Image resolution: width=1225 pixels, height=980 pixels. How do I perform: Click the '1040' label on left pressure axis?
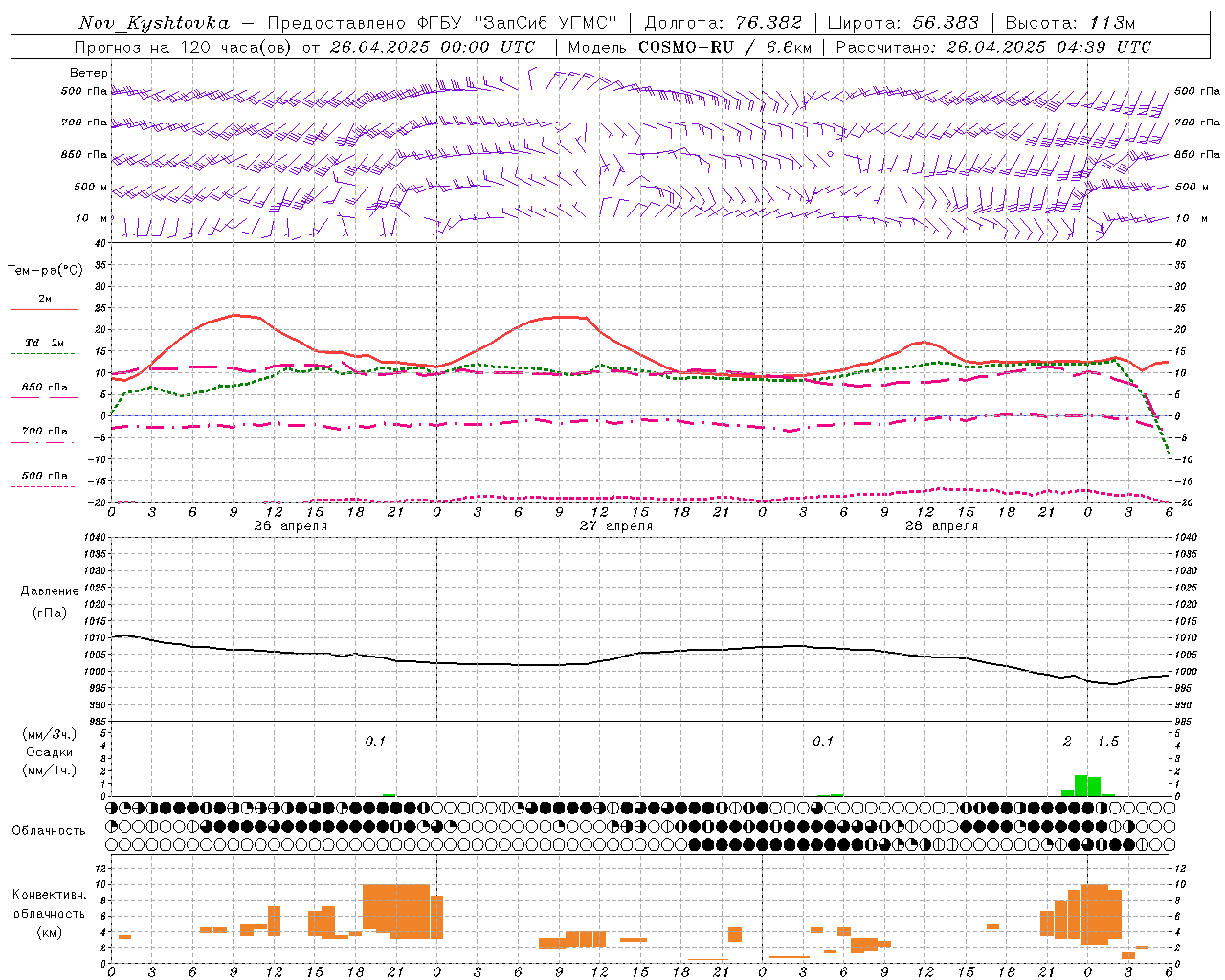97,538
